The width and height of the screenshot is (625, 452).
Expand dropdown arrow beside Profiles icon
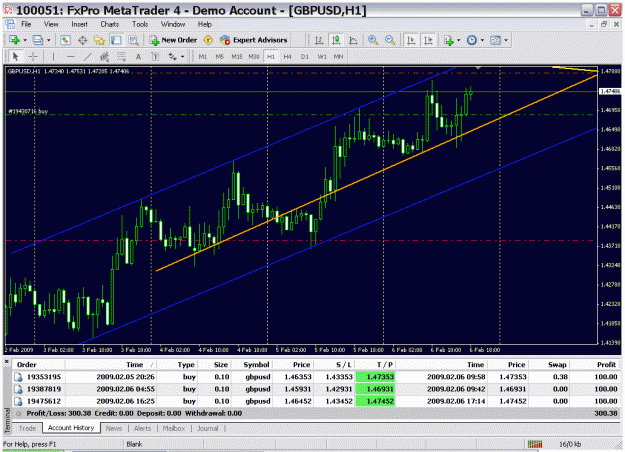click(x=48, y=40)
